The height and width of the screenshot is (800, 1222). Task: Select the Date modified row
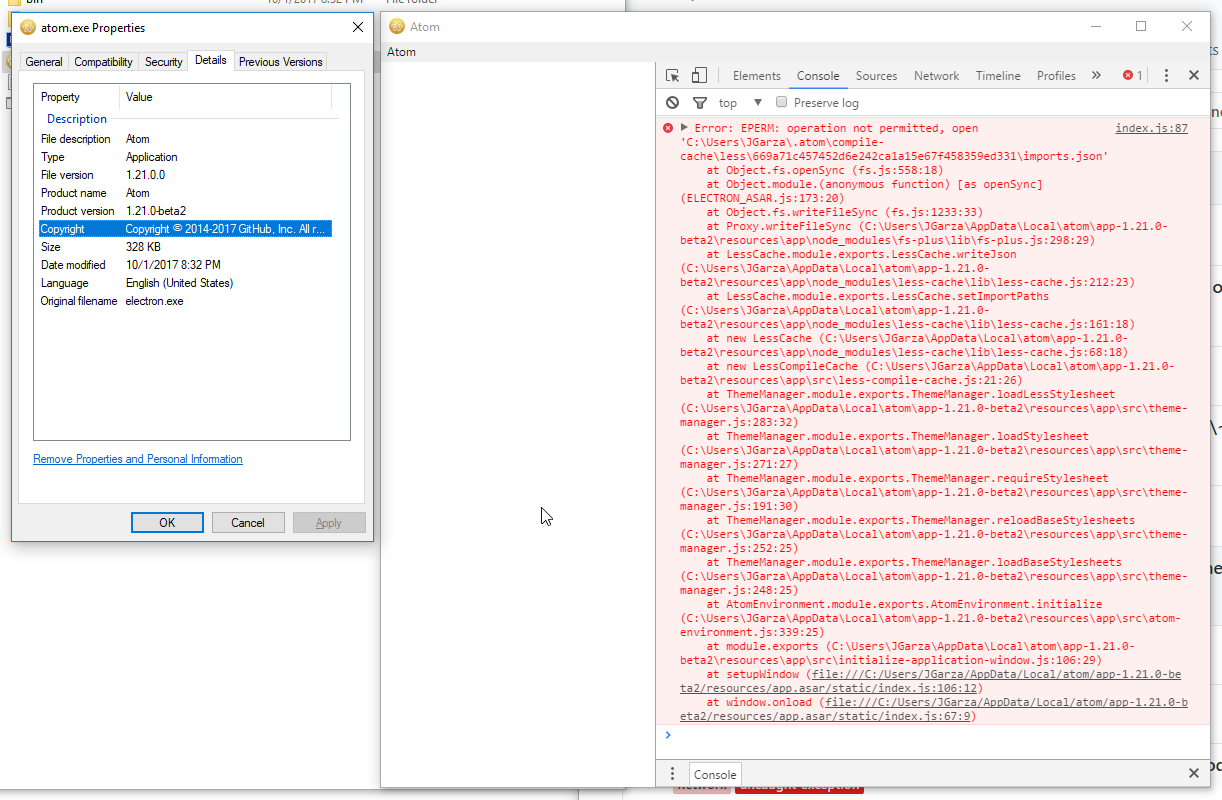tap(185, 265)
